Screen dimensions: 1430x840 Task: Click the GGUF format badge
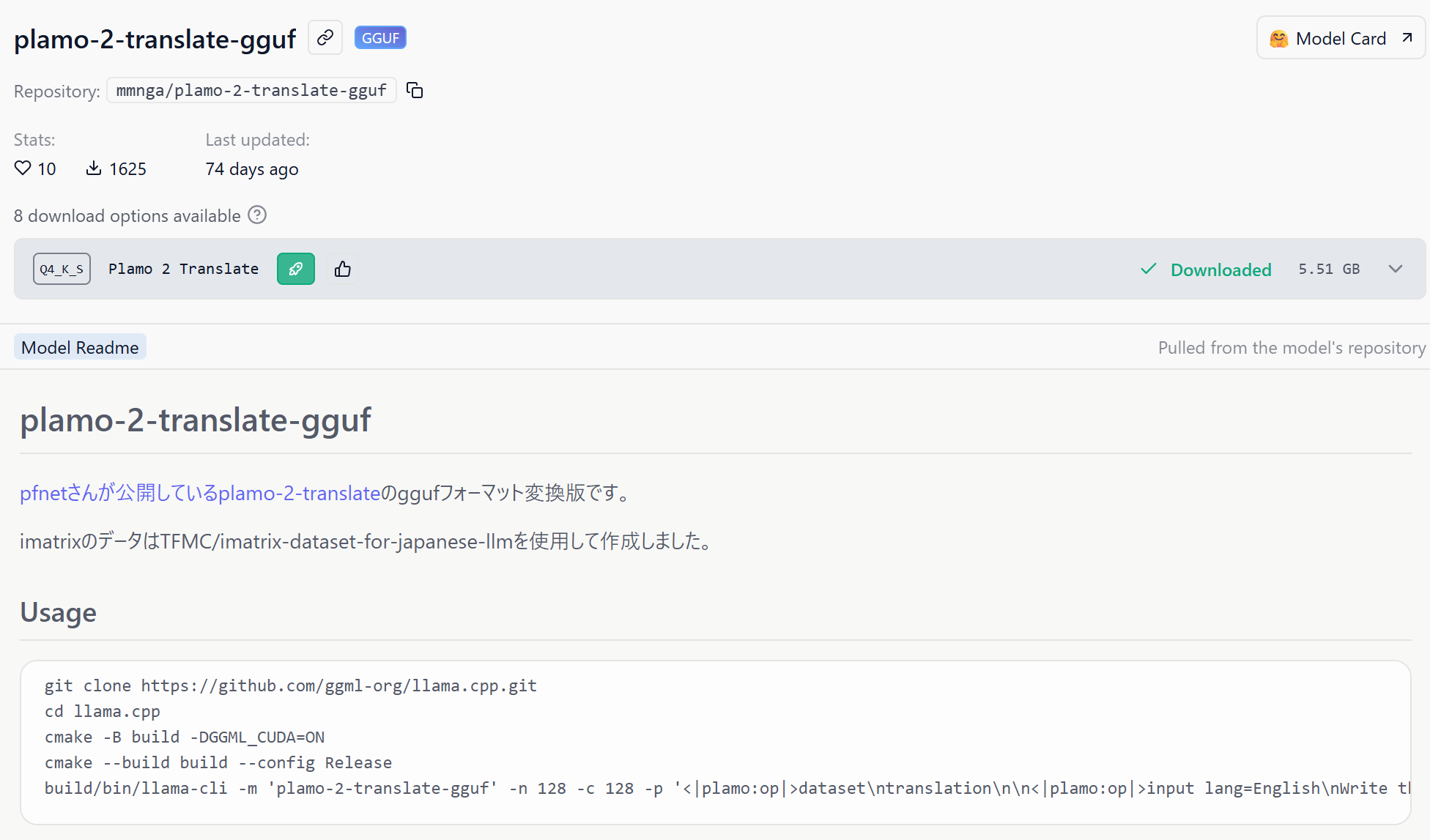coord(380,37)
